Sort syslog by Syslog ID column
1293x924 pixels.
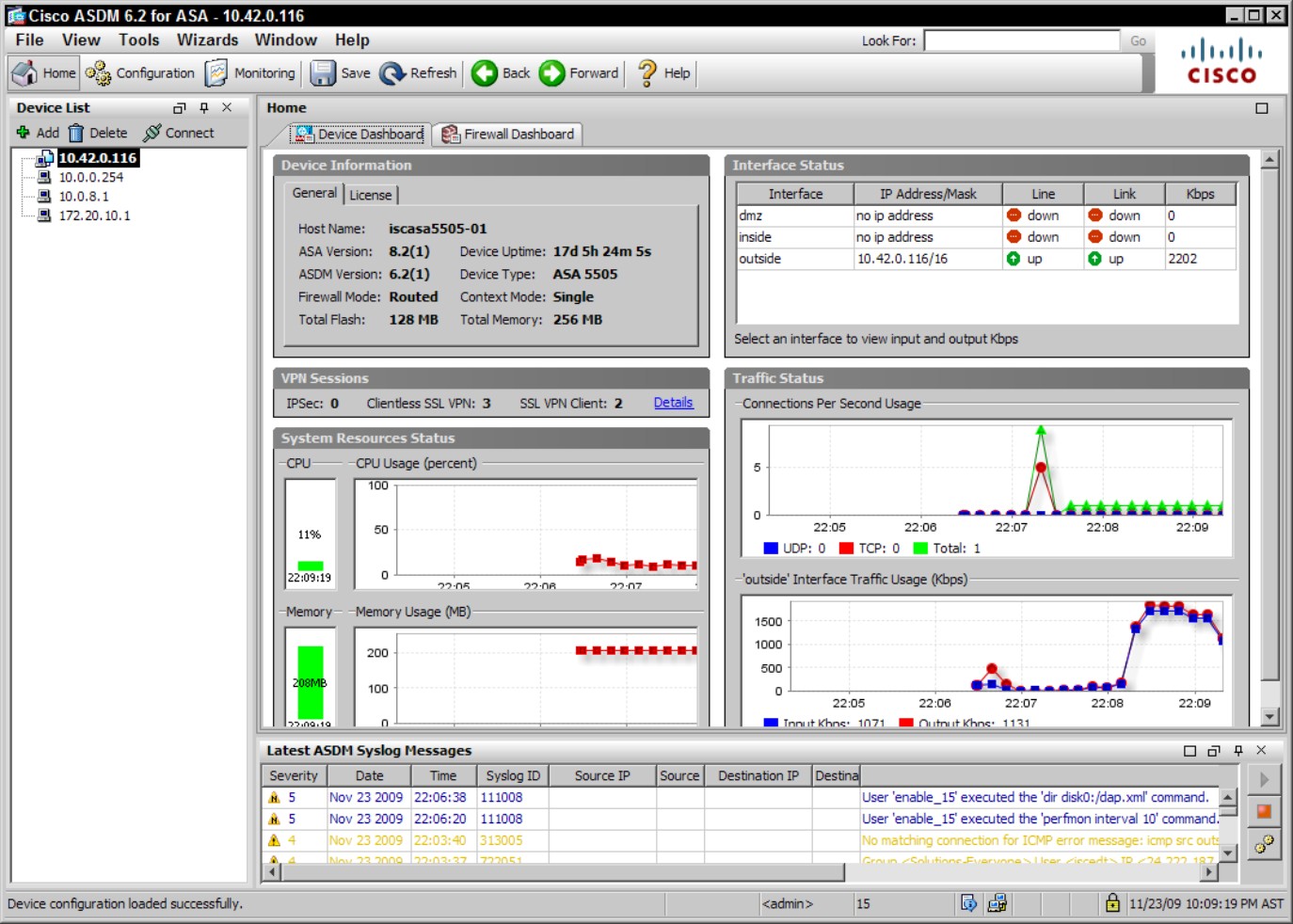click(513, 776)
